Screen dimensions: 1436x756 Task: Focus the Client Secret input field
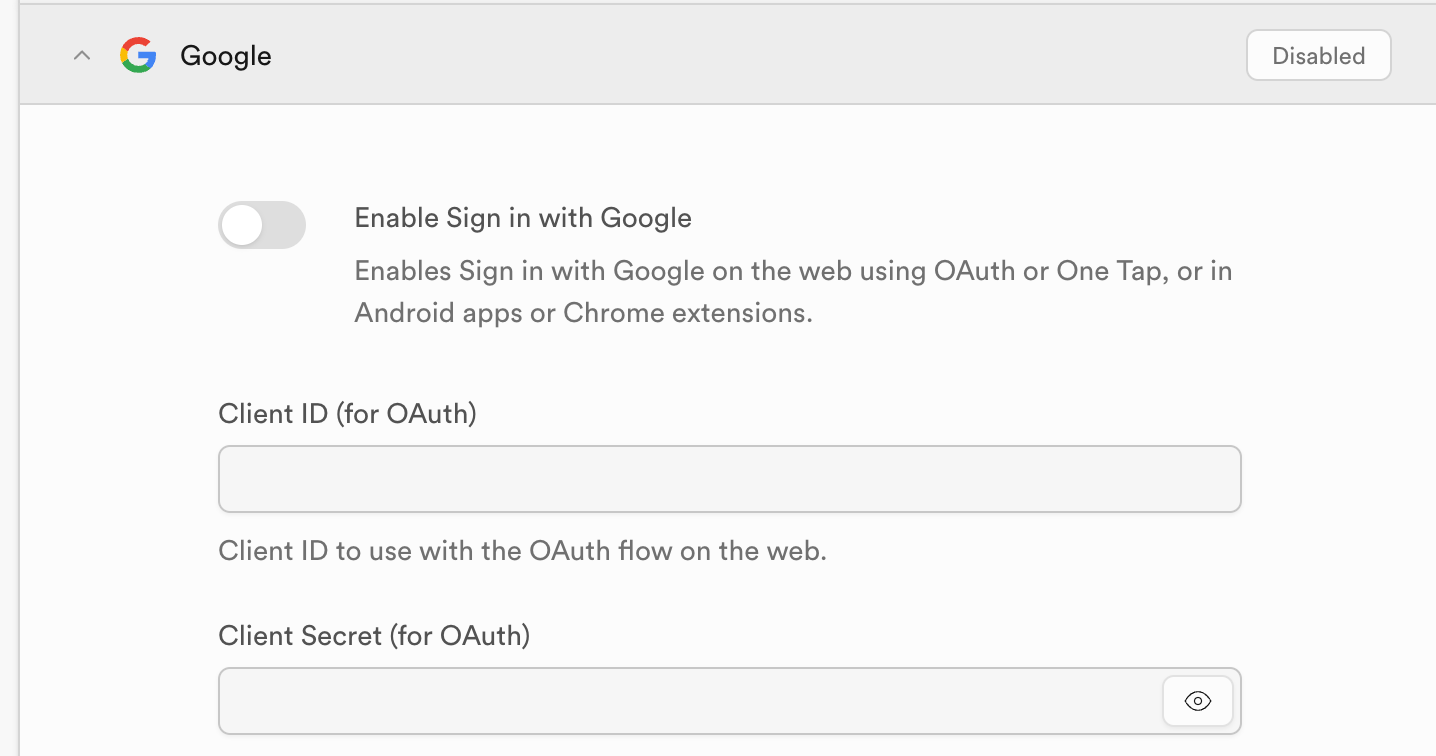pyautogui.click(x=690, y=701)
